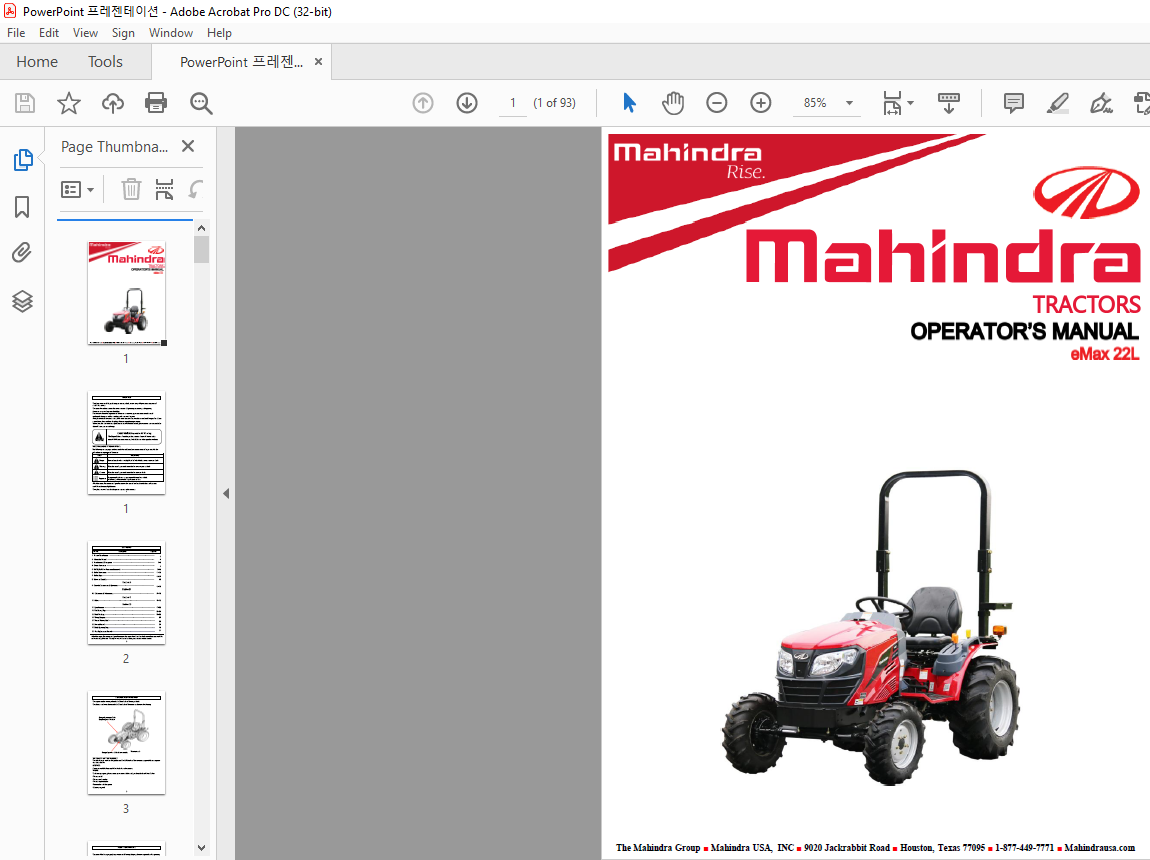Image resolution: width=1150 pixels, height=860 pixels.
Task: Rotate page icon in thumbnails panel
Action: pyautogui.click(x=195, y=189)
